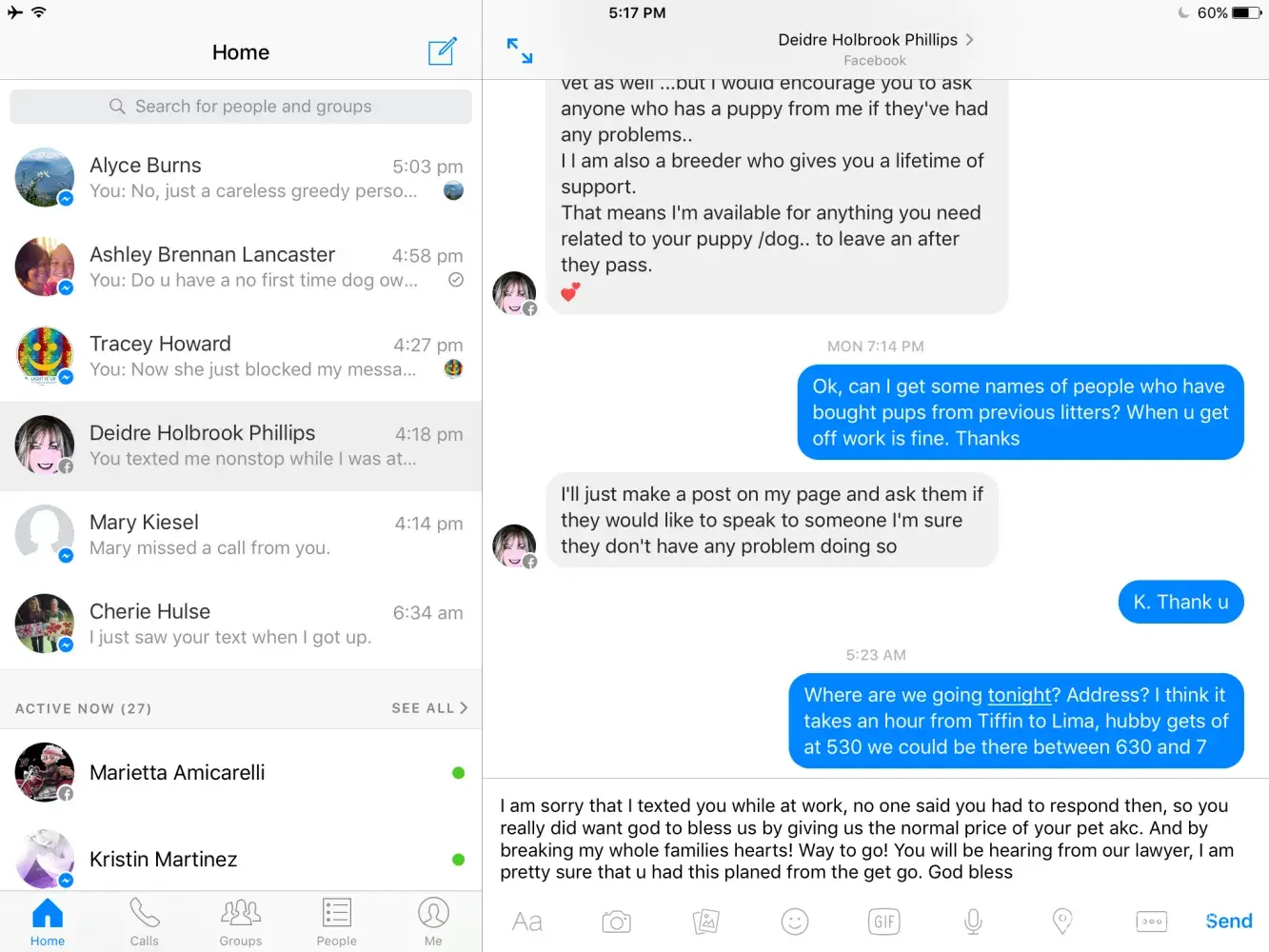Tap Ashley Brennan Lancaster delivered checkmark

tap(456, 280)
